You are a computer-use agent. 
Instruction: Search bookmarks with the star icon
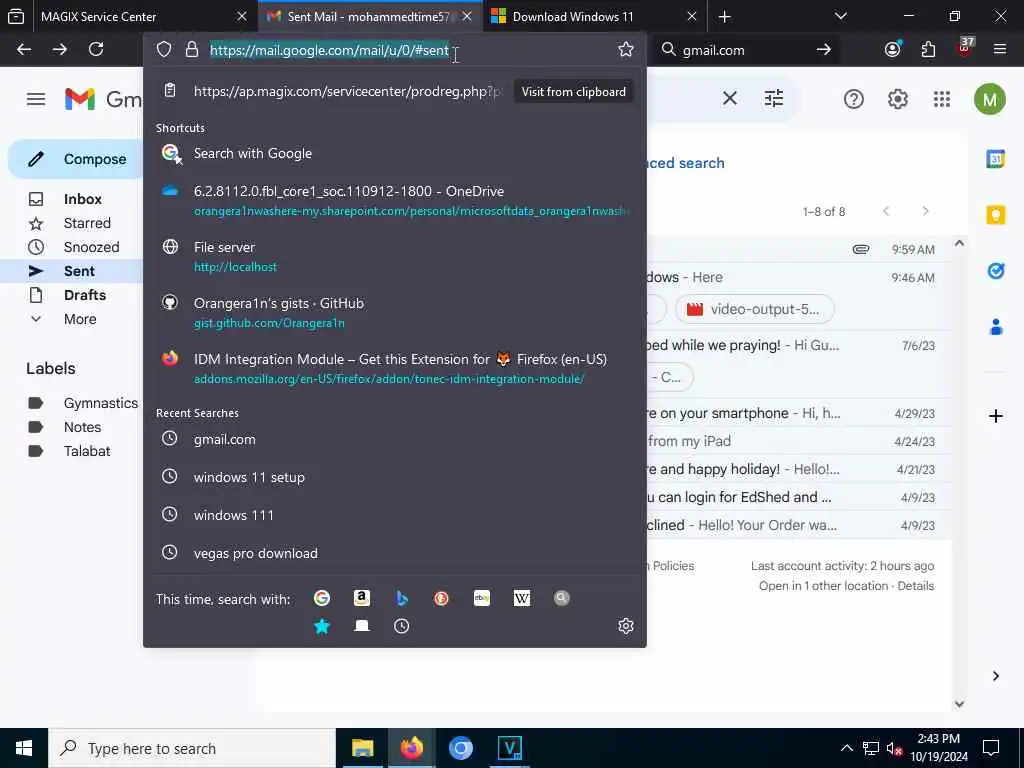[322, 626]
